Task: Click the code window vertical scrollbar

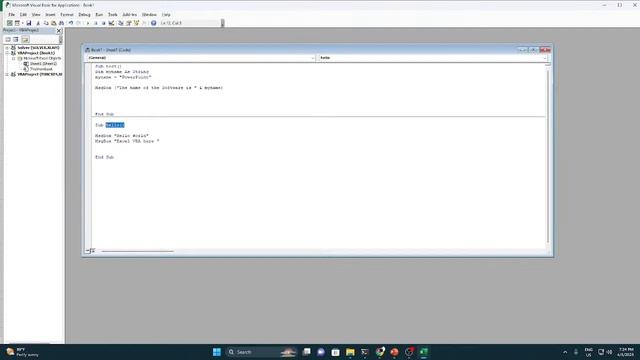Action: pyautogui.click(x=548, y=155)
